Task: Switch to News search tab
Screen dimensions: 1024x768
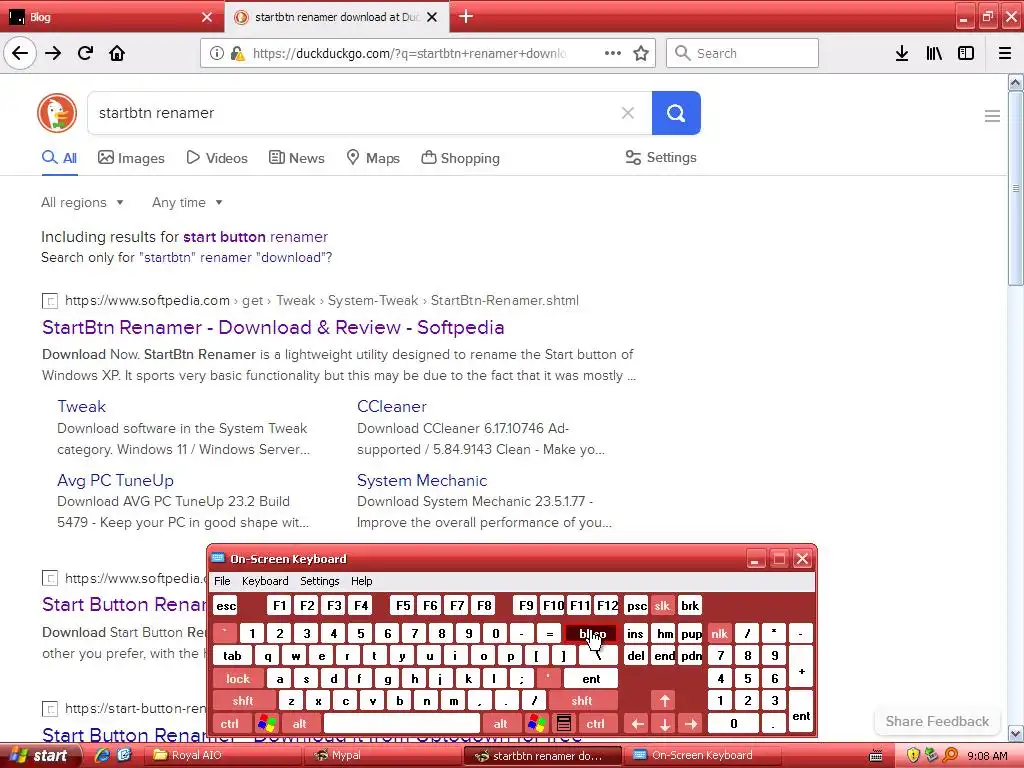Action: pos(296,158)
